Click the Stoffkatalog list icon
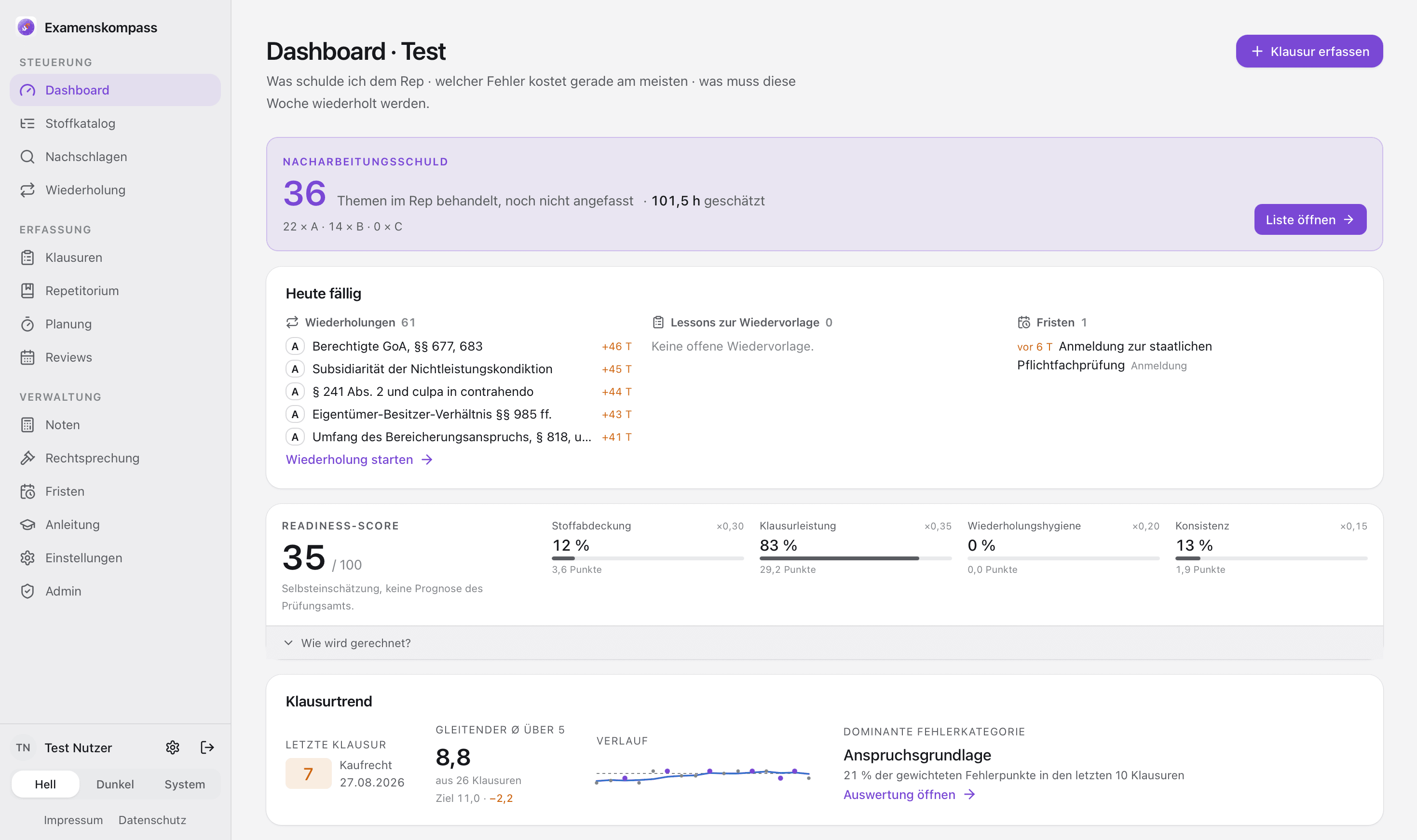The width and height of the screenshot is (1417, 840). click(27, 123)
